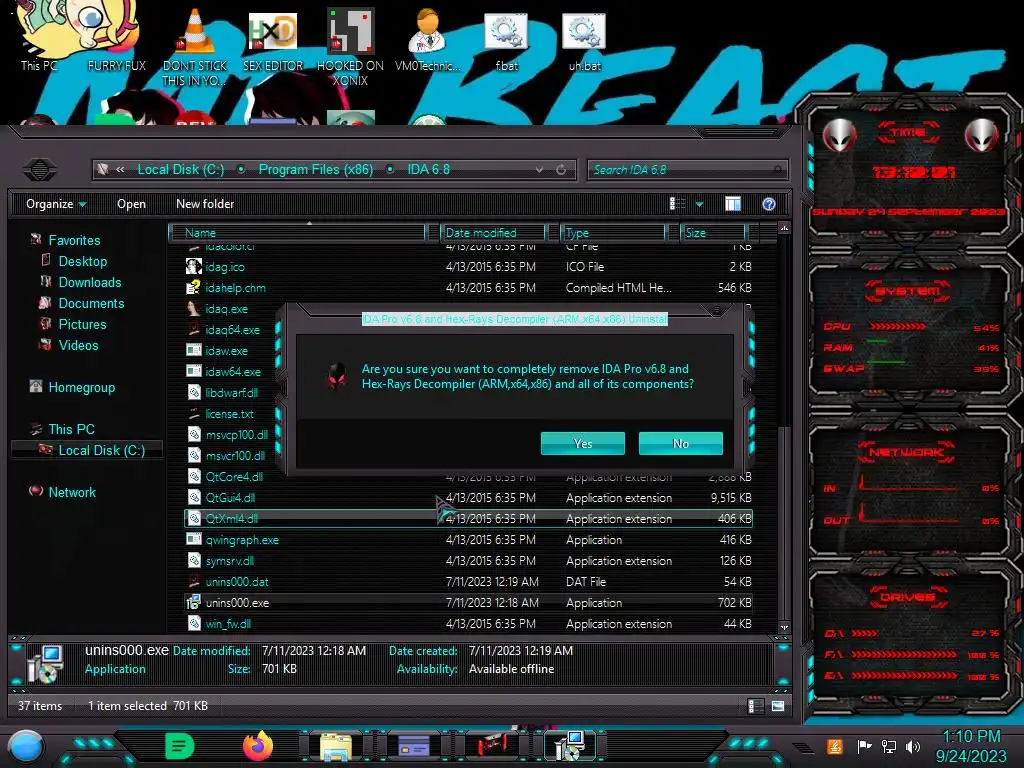The width and height of the screenshot is (1024, 768).
Task: Confirm uninstall by clicking Yes
Action: (x=583, y=443)
